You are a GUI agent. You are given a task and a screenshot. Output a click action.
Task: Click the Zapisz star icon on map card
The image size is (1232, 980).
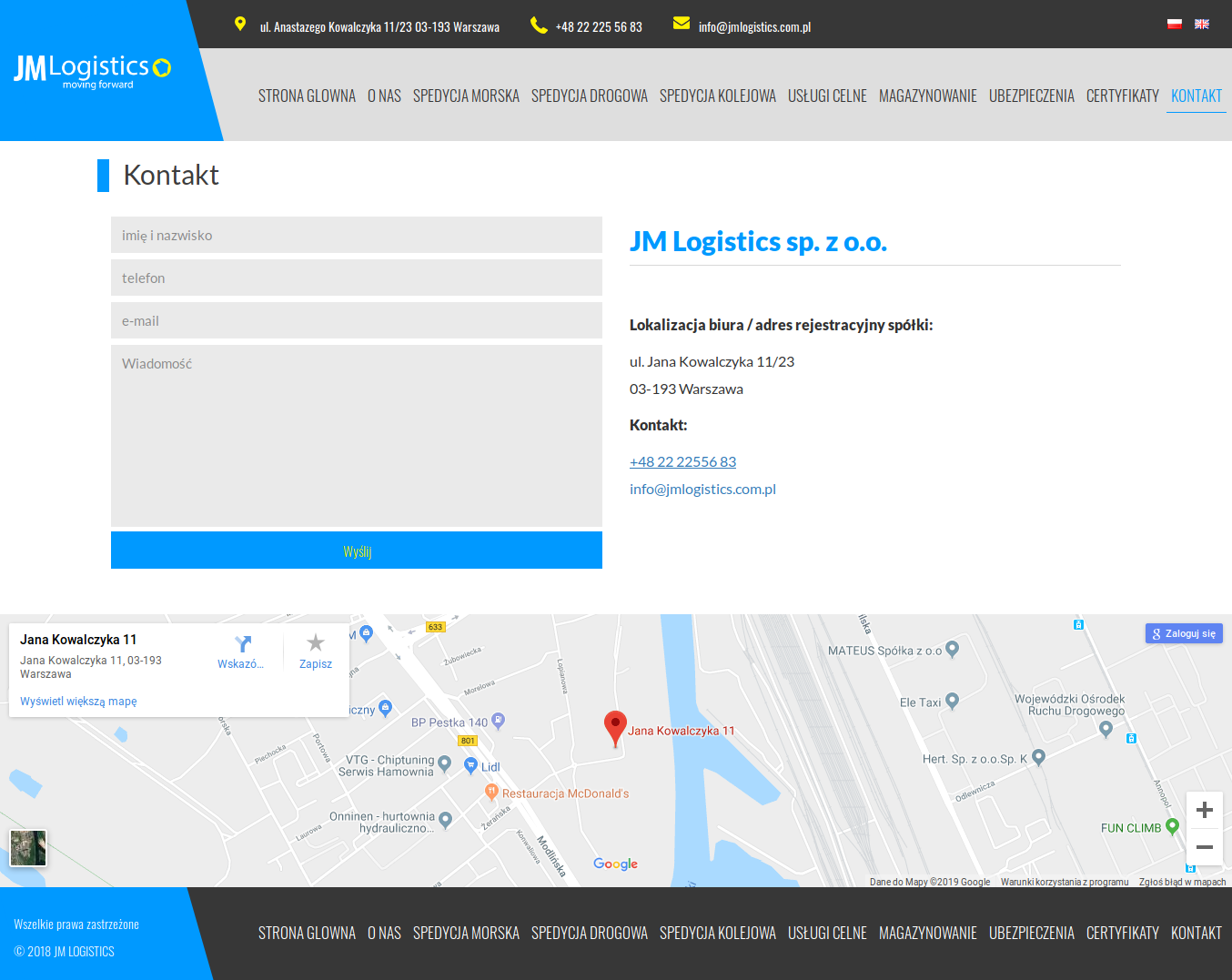(x=316, y=642)
